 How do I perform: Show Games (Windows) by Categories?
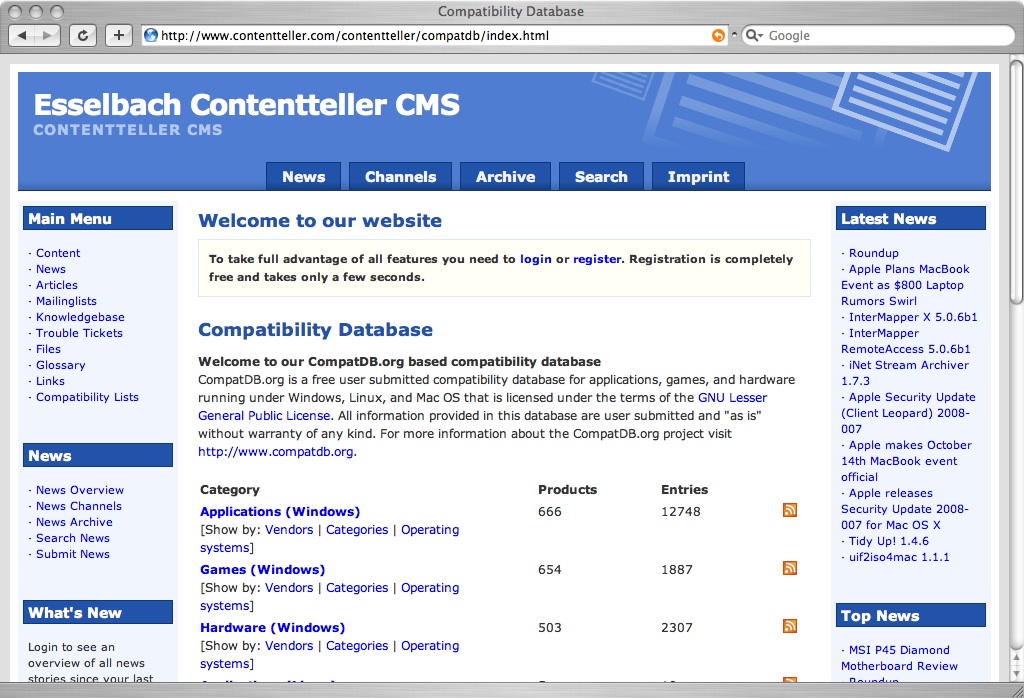(357, 588)
